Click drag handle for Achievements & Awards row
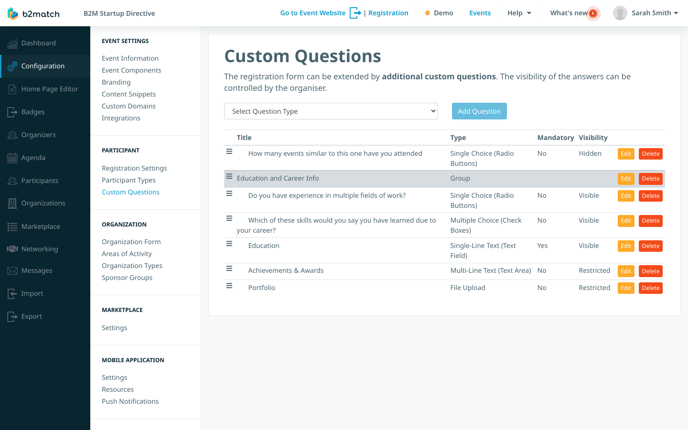This screenshot has width=688, height=430. (229, 269)
